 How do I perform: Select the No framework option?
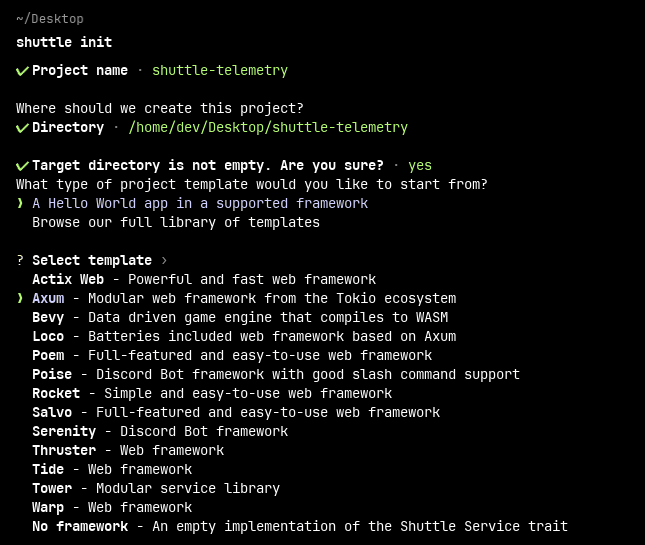80,526
